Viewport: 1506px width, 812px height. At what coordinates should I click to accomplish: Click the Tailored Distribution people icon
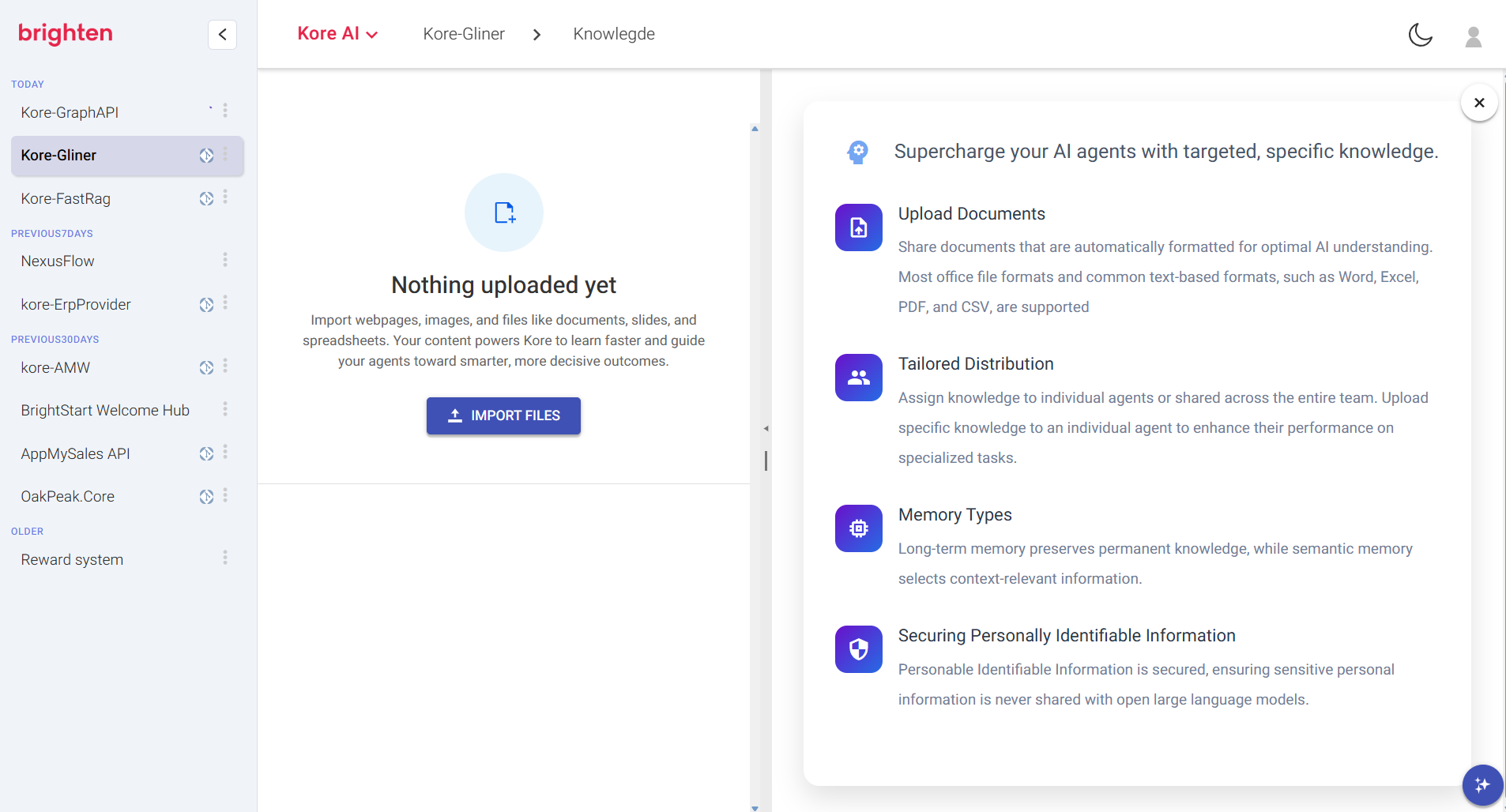tap(859, 378)
